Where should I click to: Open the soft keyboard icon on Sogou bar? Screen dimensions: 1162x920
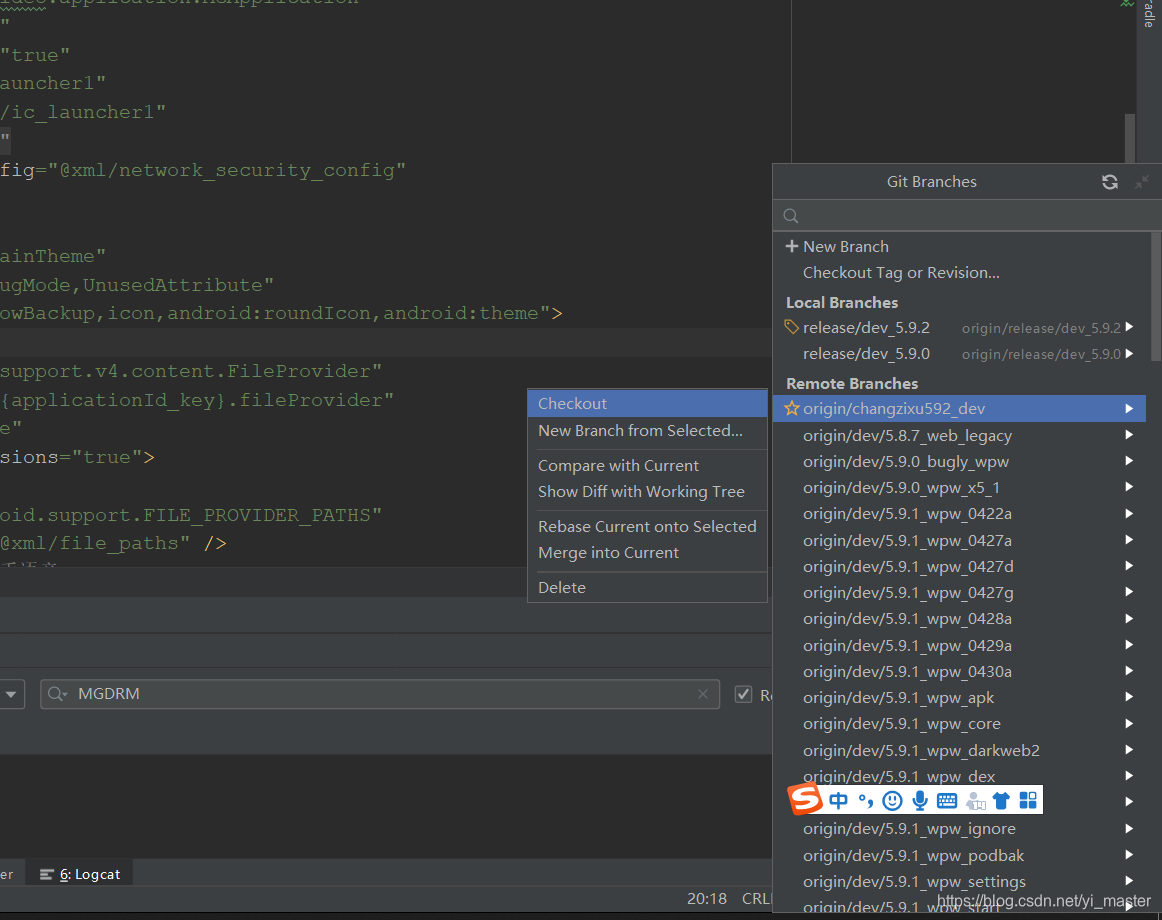pyautogui.click(x=946, y=801)
